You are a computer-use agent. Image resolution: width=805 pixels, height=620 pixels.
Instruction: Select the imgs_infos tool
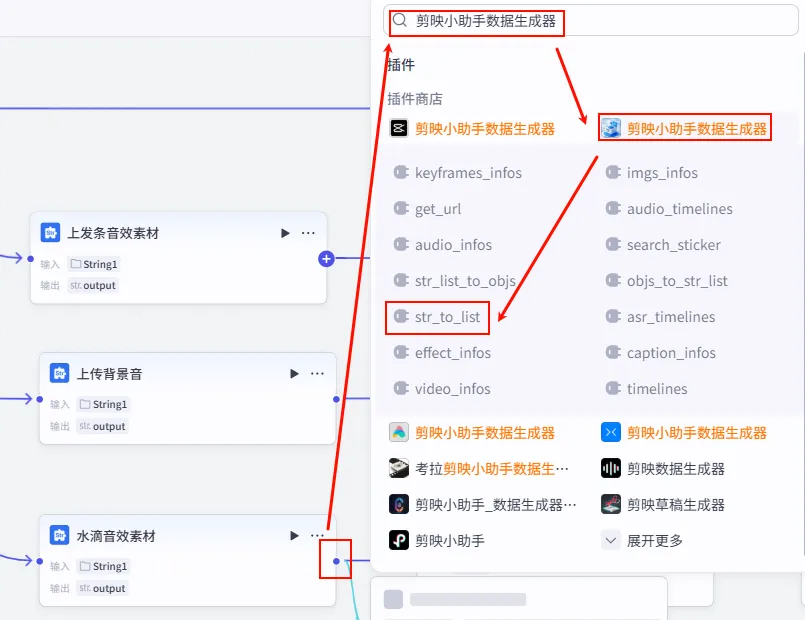point(662,173)
